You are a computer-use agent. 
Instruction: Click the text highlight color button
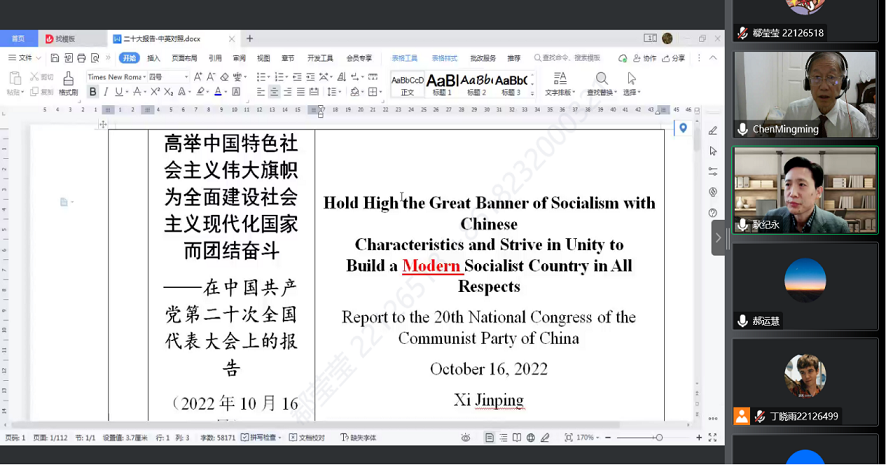(x=200, y=92)
